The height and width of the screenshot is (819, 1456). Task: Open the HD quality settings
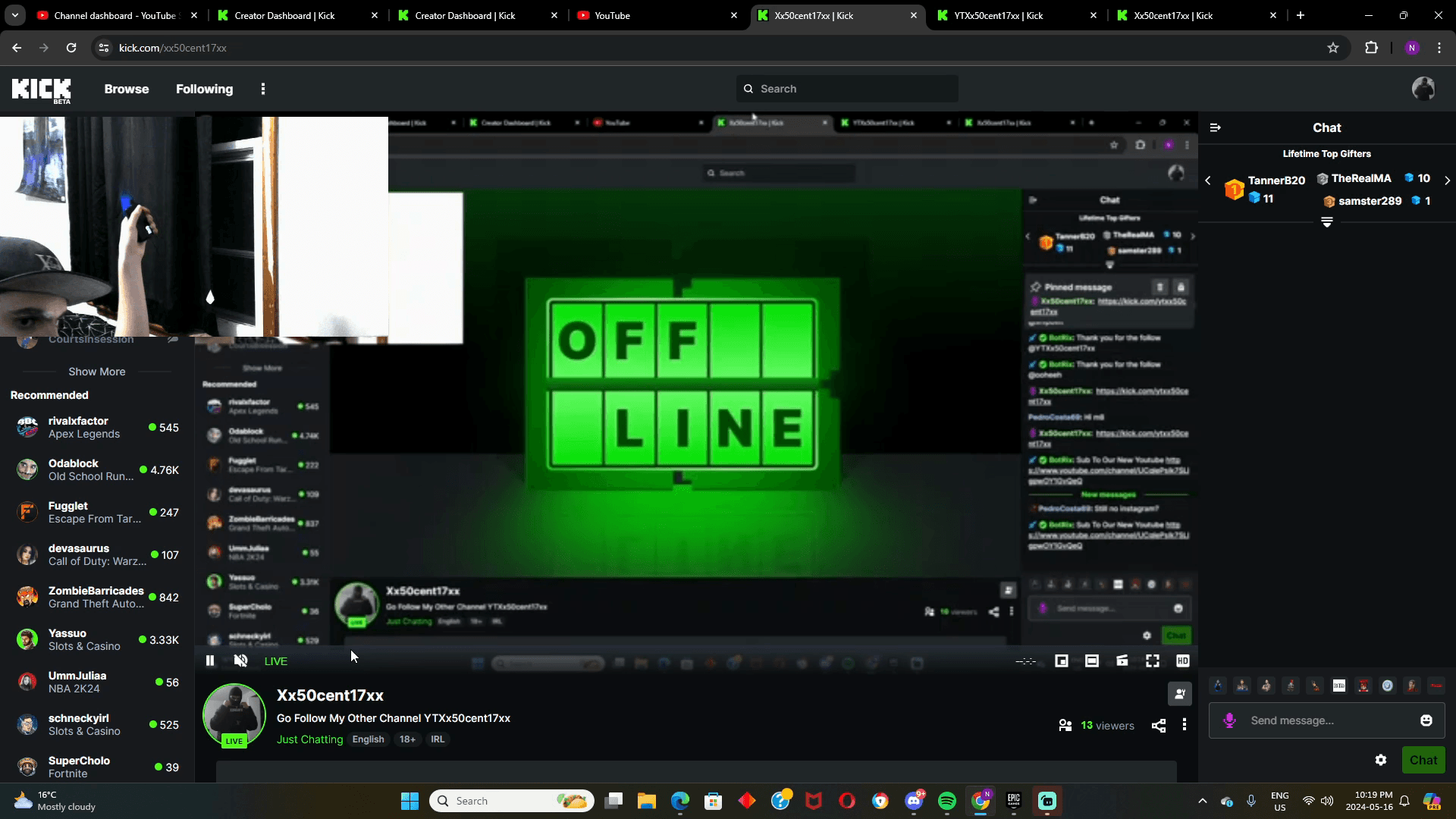tap(1182, 661)
